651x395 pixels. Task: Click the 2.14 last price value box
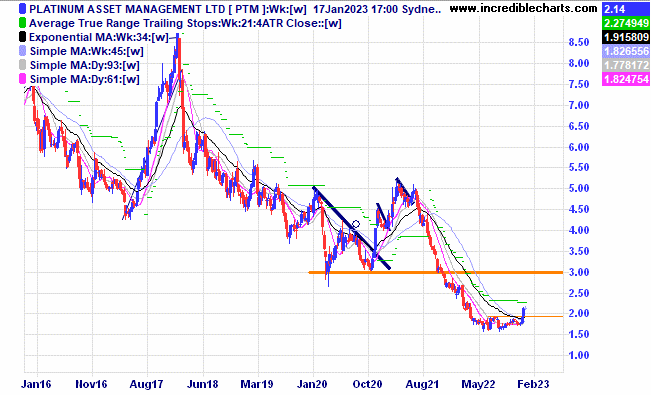click(x=626, y=9)
